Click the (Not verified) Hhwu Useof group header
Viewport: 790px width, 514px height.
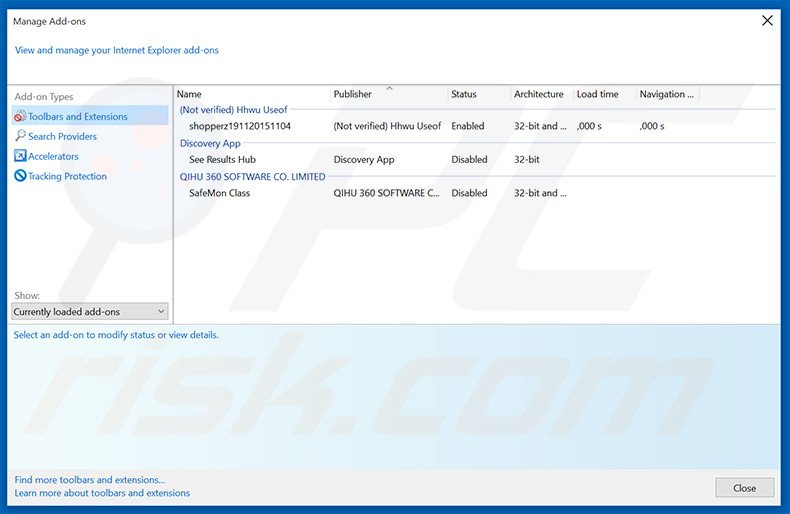[x=233, y=110]
